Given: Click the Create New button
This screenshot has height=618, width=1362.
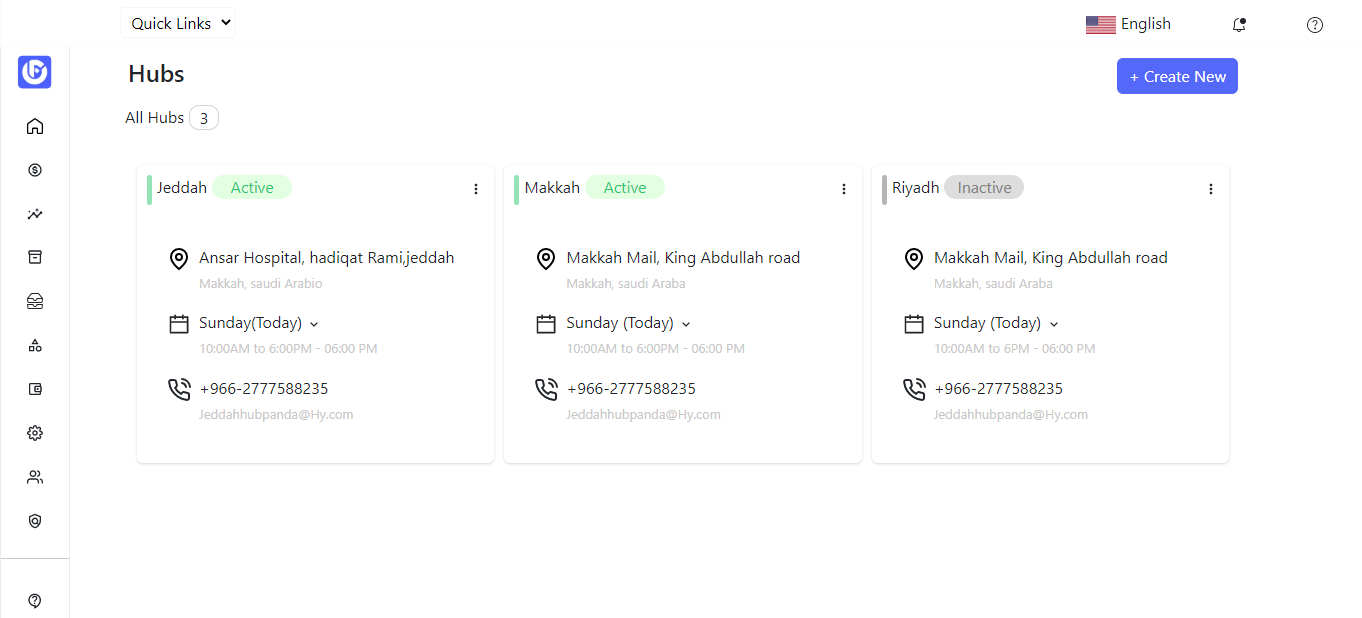Looking at the screenshot, I should click(1177, 76).
